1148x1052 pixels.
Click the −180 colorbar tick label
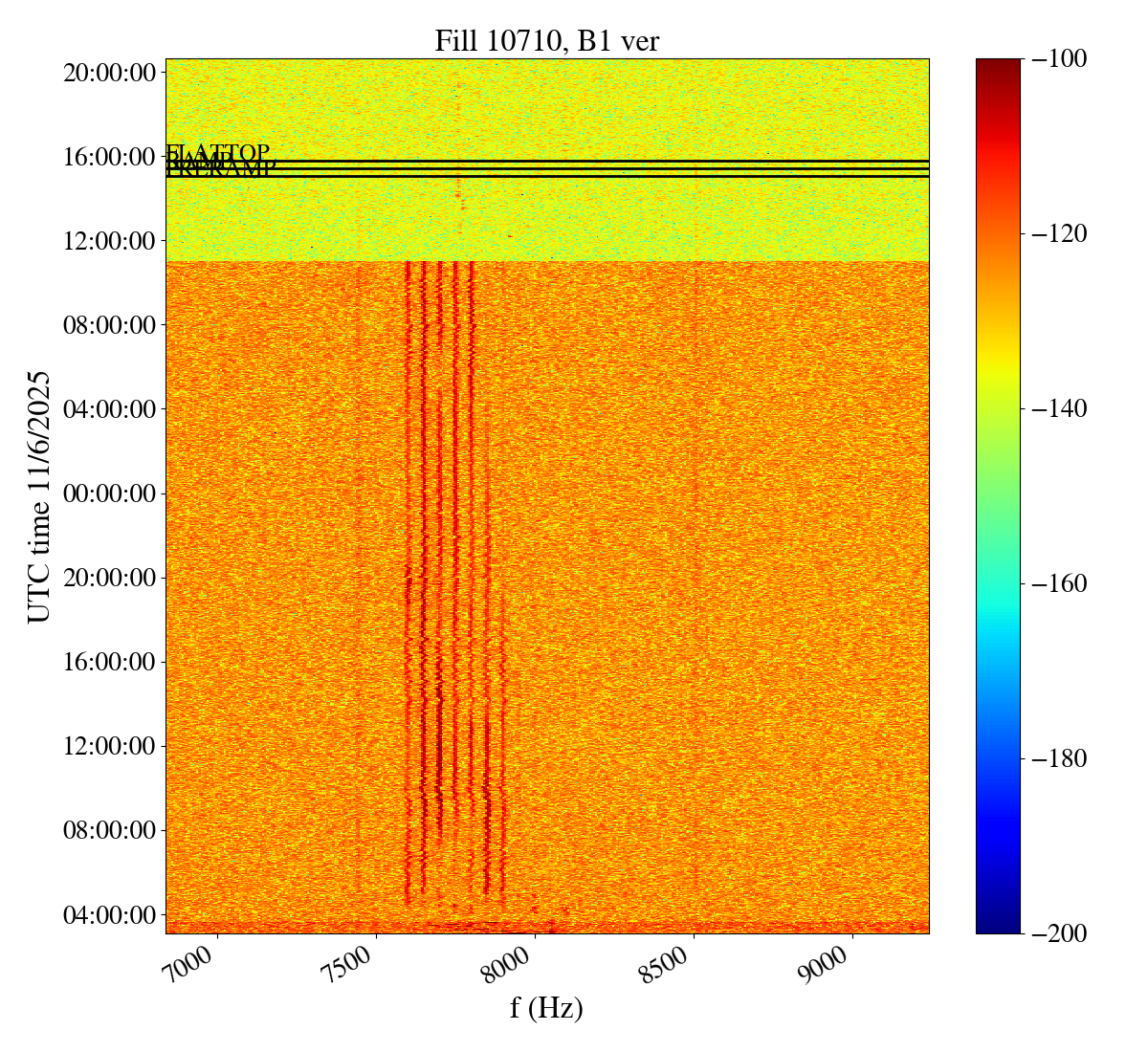coord(1059,758)
